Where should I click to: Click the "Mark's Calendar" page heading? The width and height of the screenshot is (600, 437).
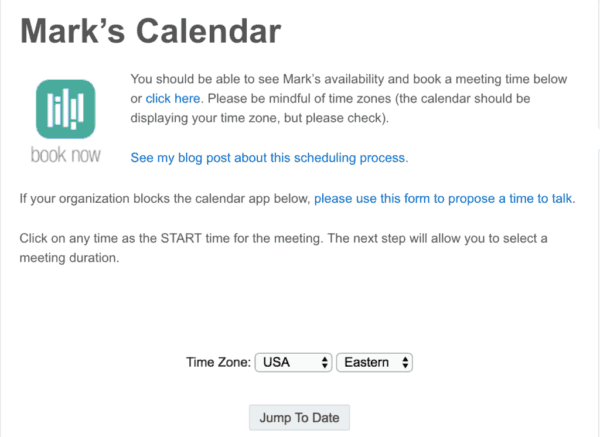pos(150,31)
